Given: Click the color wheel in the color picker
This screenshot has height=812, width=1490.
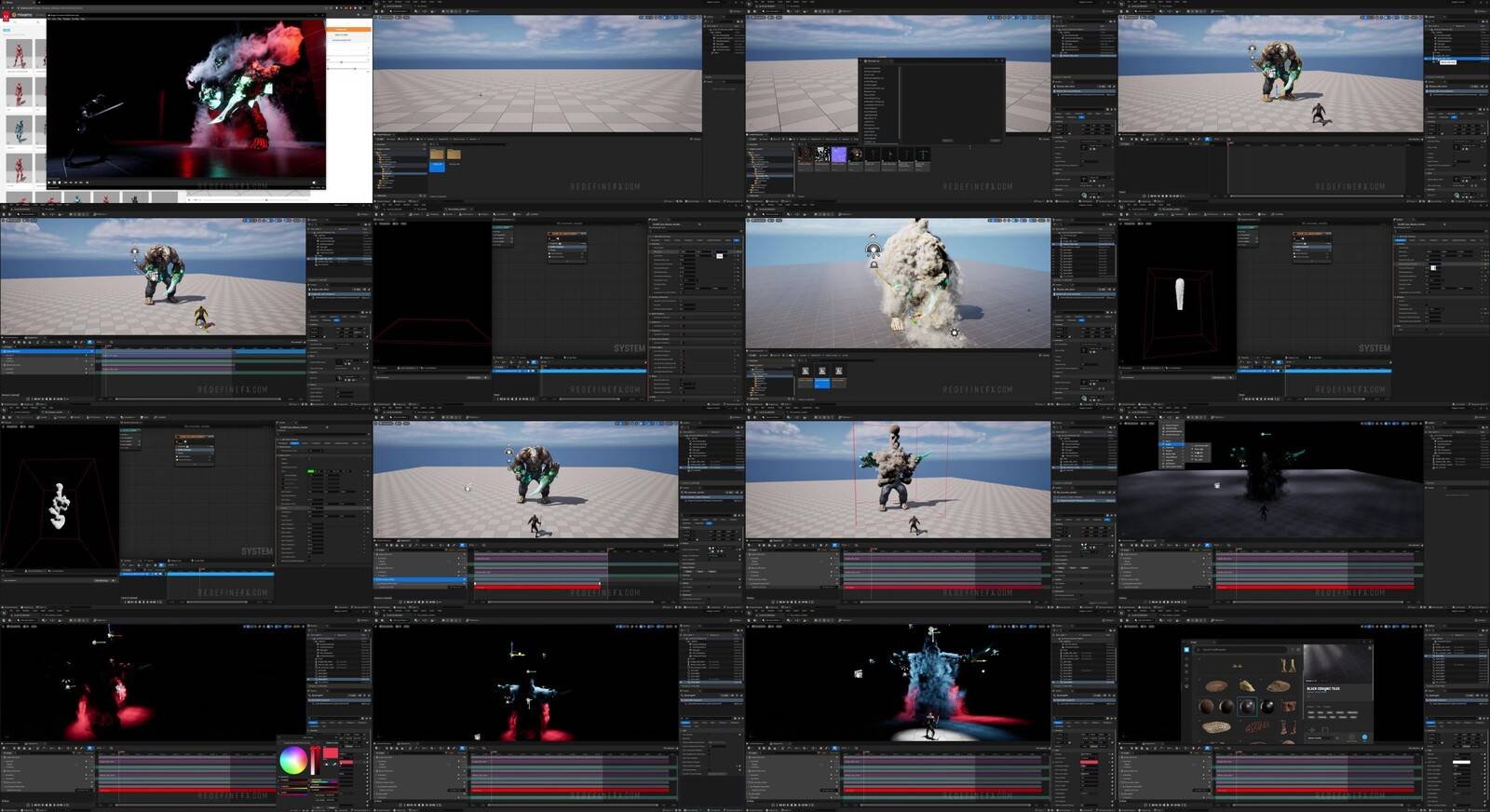Looking at the screenshot, I should [293, 761].
